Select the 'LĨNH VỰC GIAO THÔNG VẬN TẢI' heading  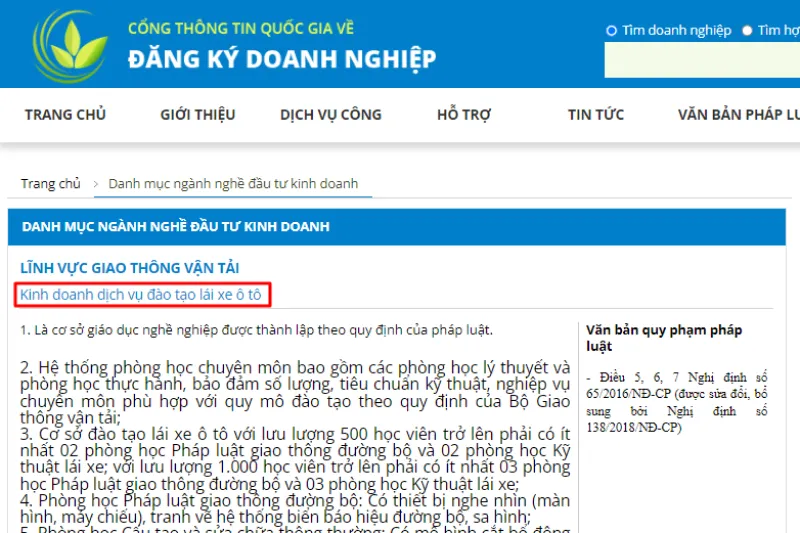pos(130,268)
